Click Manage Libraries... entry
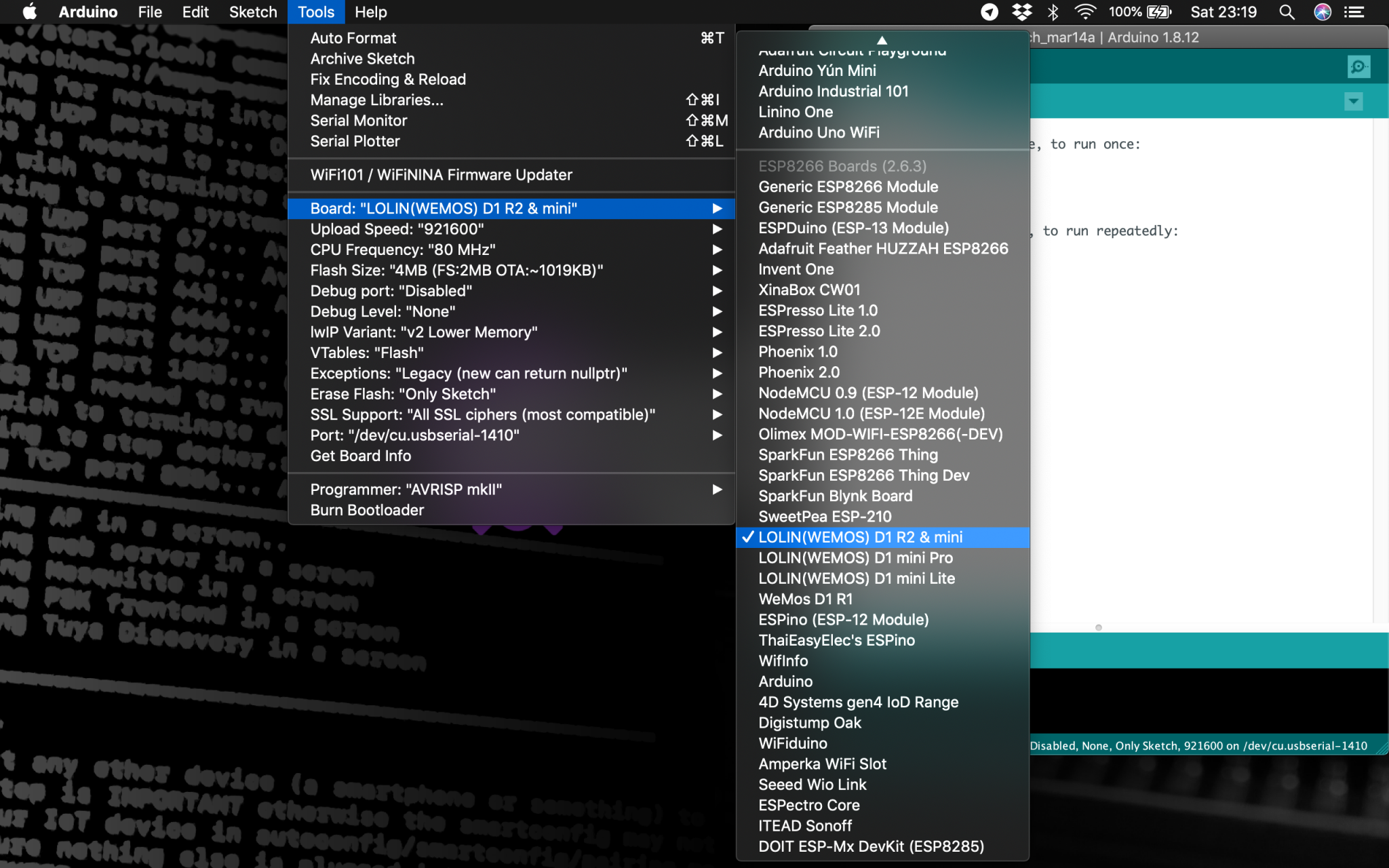 [x=376, y=100]
